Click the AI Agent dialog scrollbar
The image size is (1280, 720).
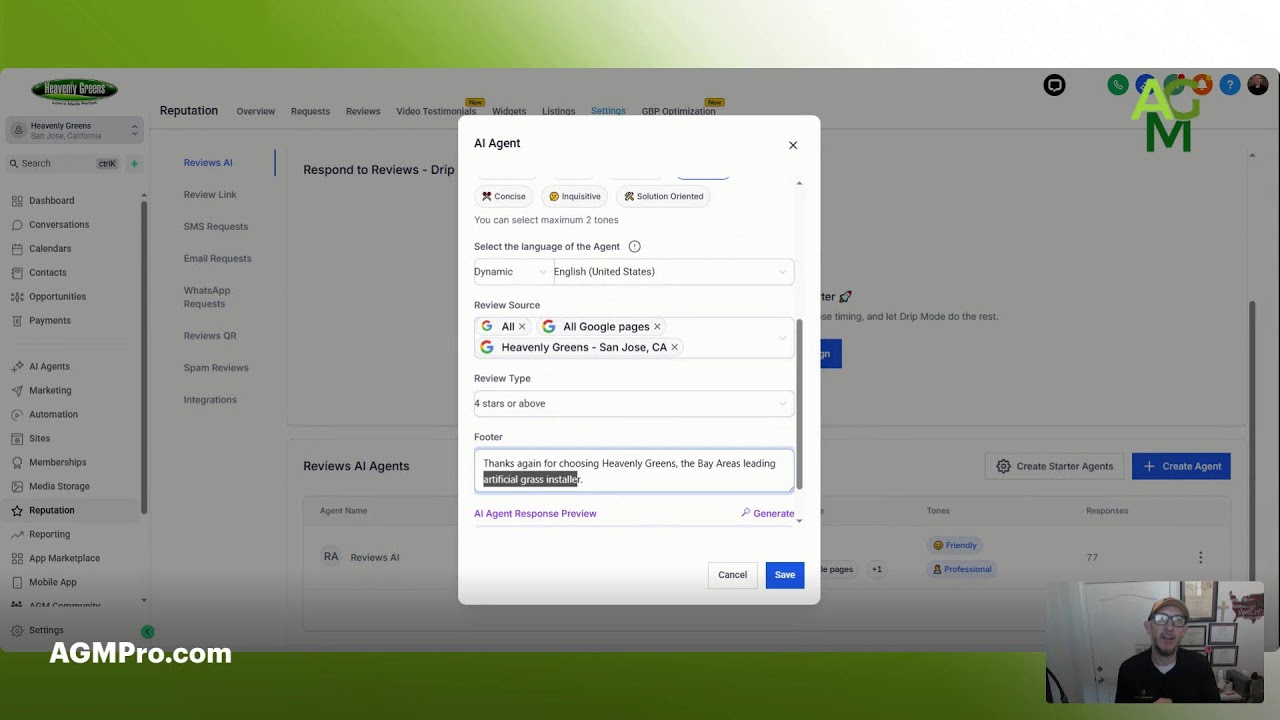[x=798, y=404]
